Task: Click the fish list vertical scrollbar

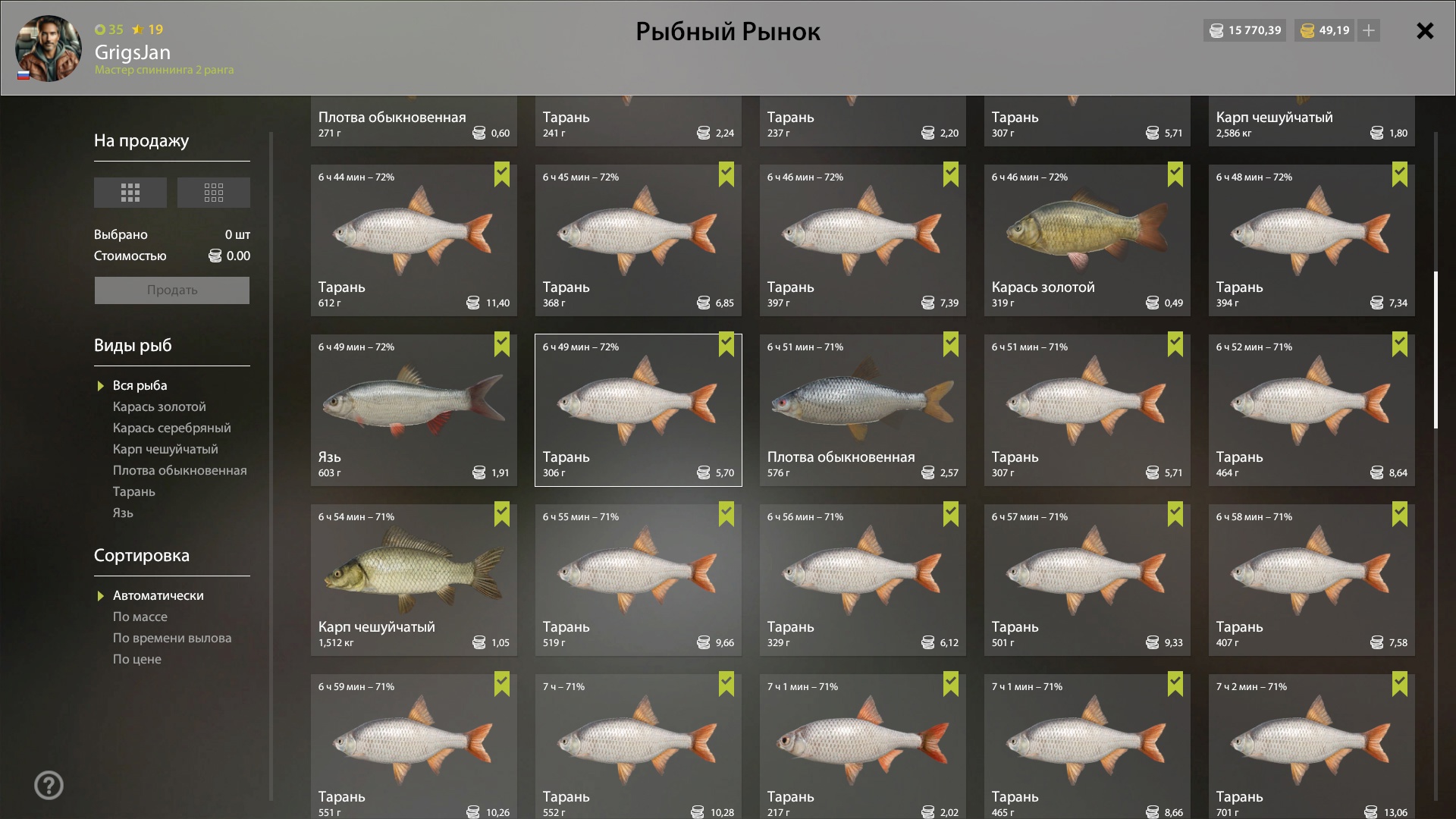Action: pos(1436,350)
